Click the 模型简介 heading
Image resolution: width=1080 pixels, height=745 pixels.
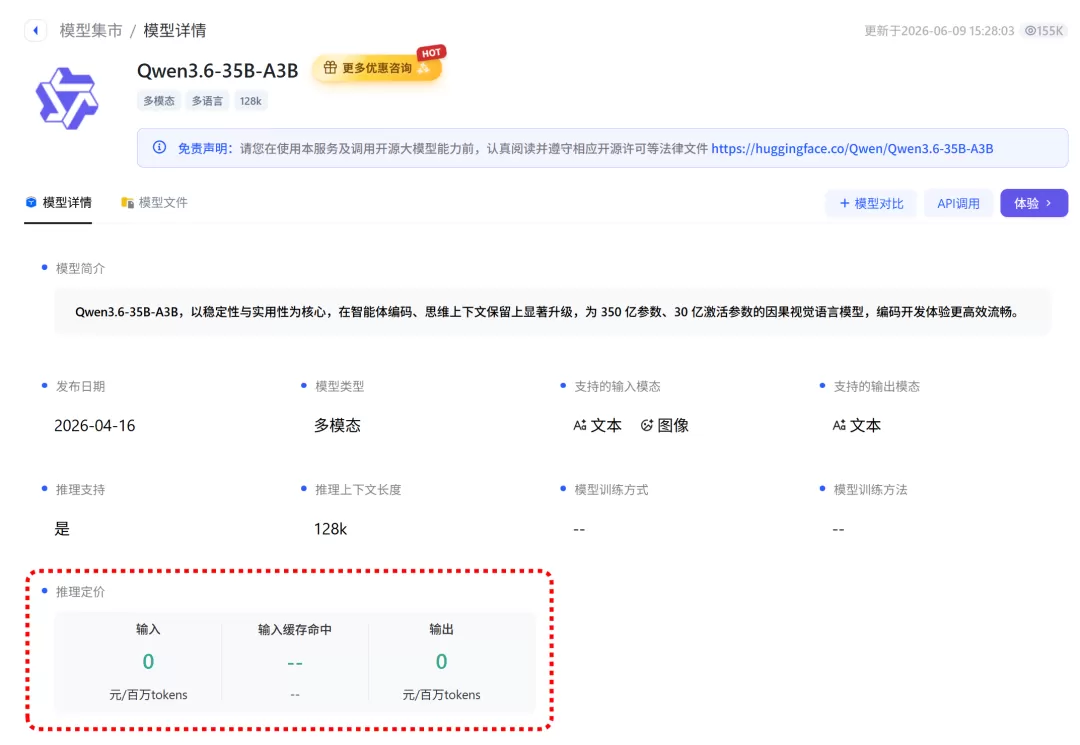point(81,269)
